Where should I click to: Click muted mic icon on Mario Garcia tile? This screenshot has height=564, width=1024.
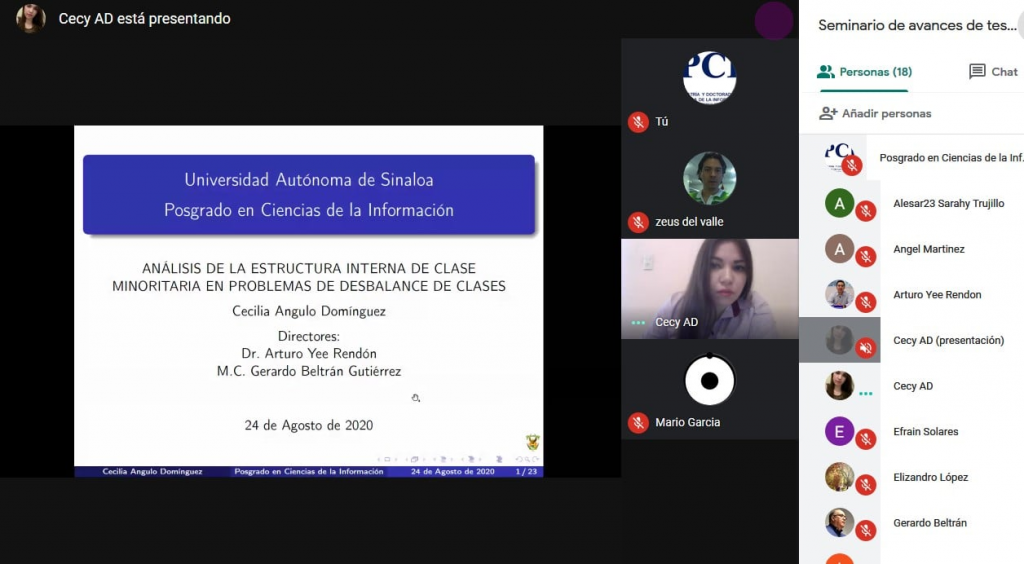(638, 423)
